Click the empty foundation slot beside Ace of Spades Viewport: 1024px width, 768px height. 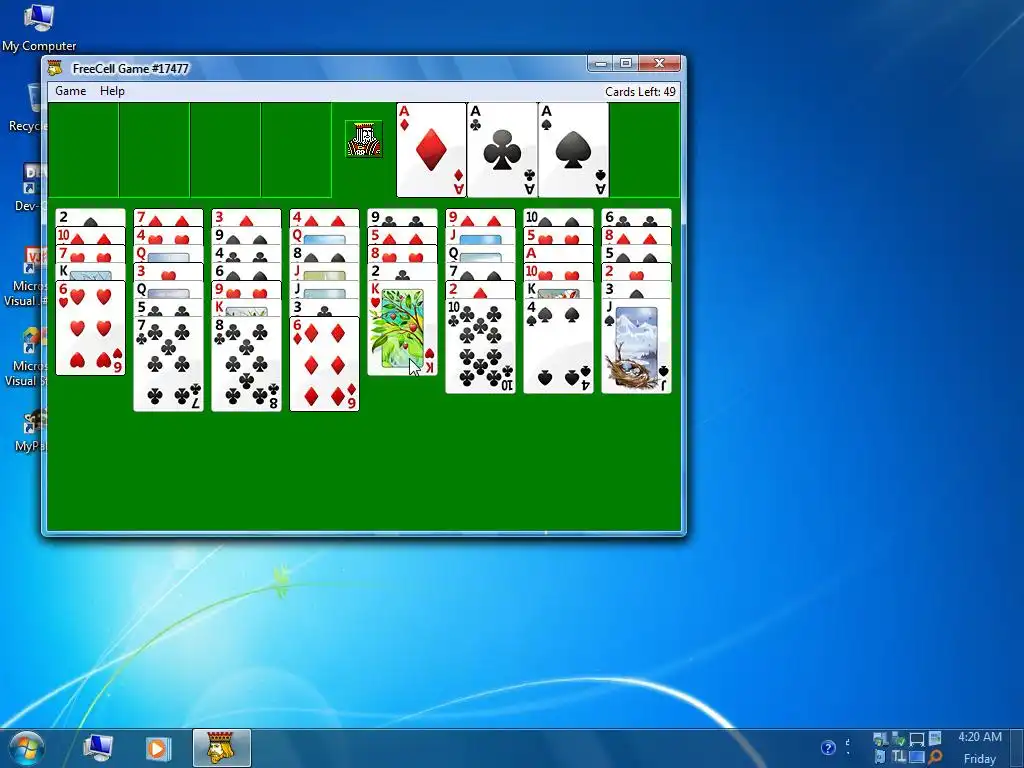pyautogui.click(x=645, y=150)
